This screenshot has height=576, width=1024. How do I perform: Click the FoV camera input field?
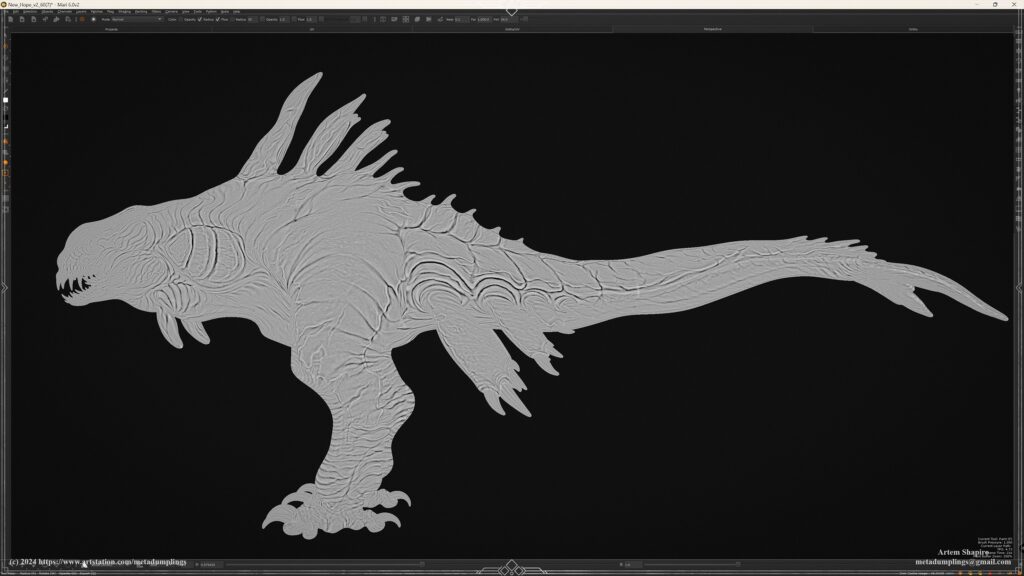coord(505,19)
